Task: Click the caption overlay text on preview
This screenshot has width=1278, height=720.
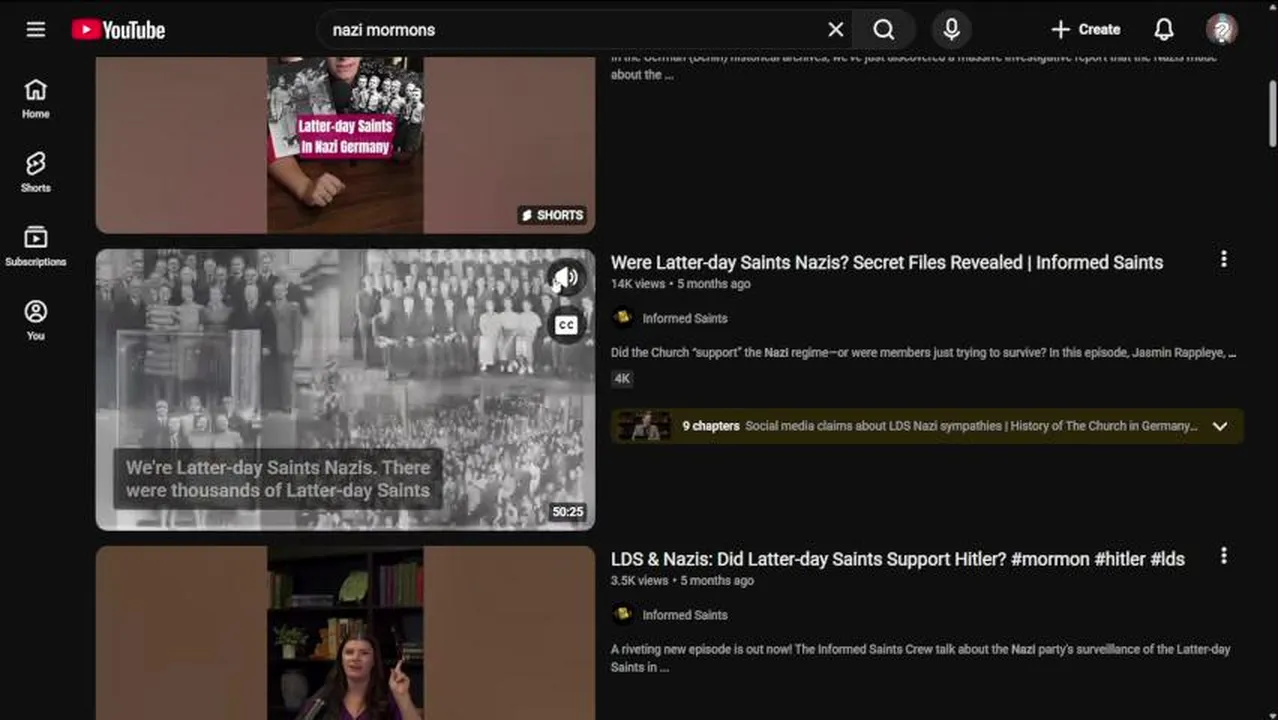Action: 278,479
